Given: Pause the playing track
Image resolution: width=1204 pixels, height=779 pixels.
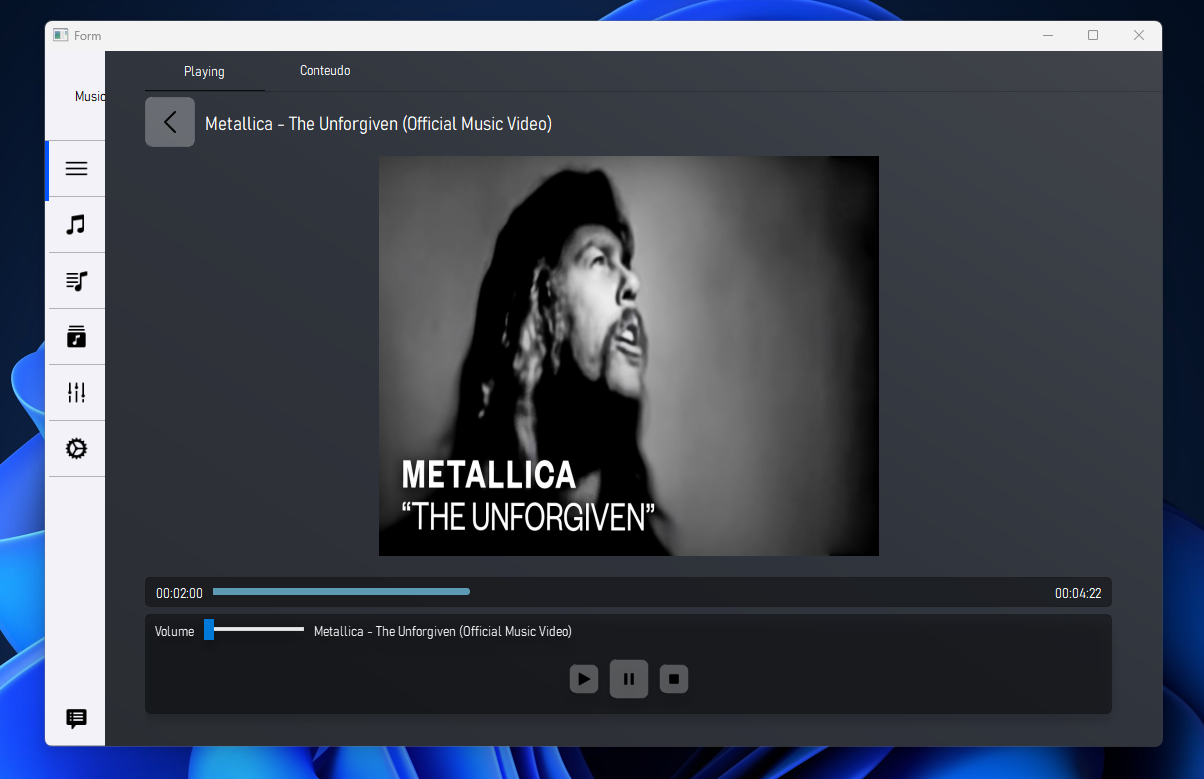Looking at the screenshot, I should [629, 679].
